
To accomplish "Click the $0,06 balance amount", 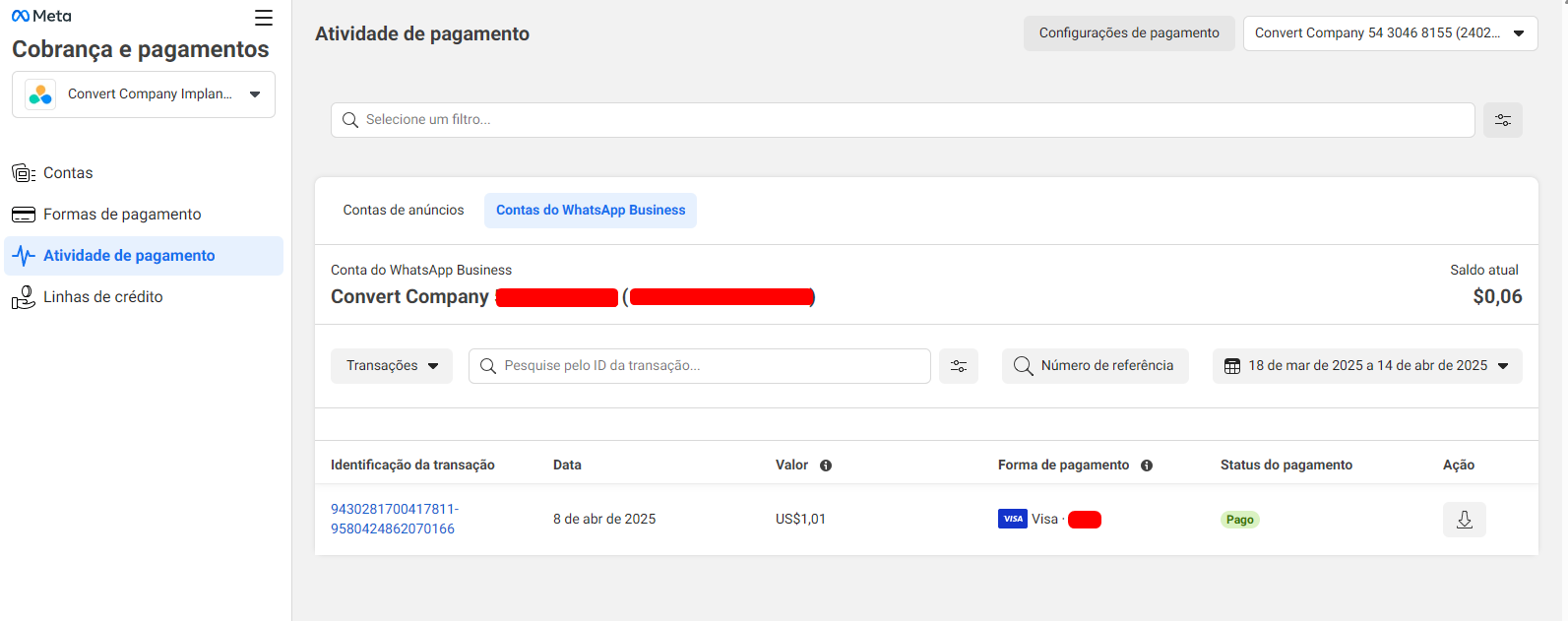I will pos(1497,297).
